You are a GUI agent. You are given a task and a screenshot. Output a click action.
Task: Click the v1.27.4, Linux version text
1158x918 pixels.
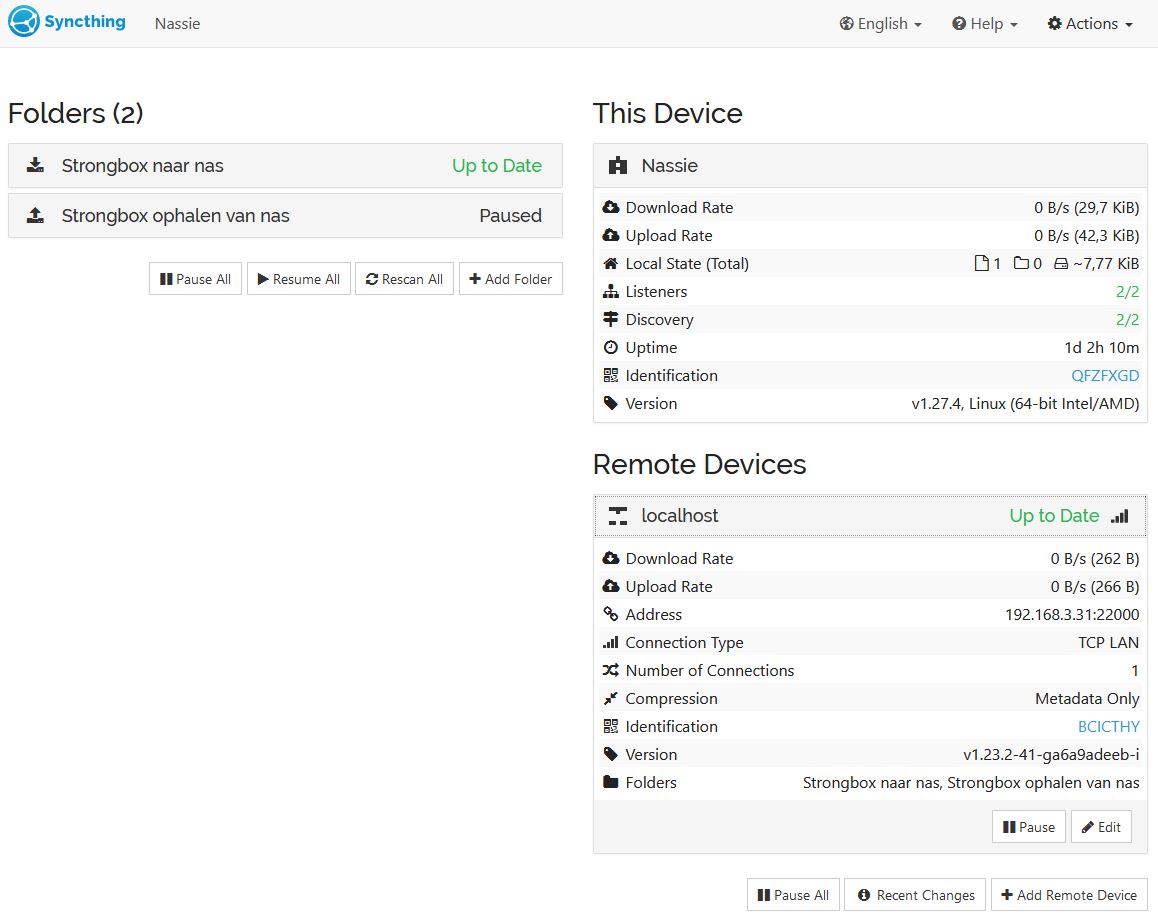[1025, 403]
